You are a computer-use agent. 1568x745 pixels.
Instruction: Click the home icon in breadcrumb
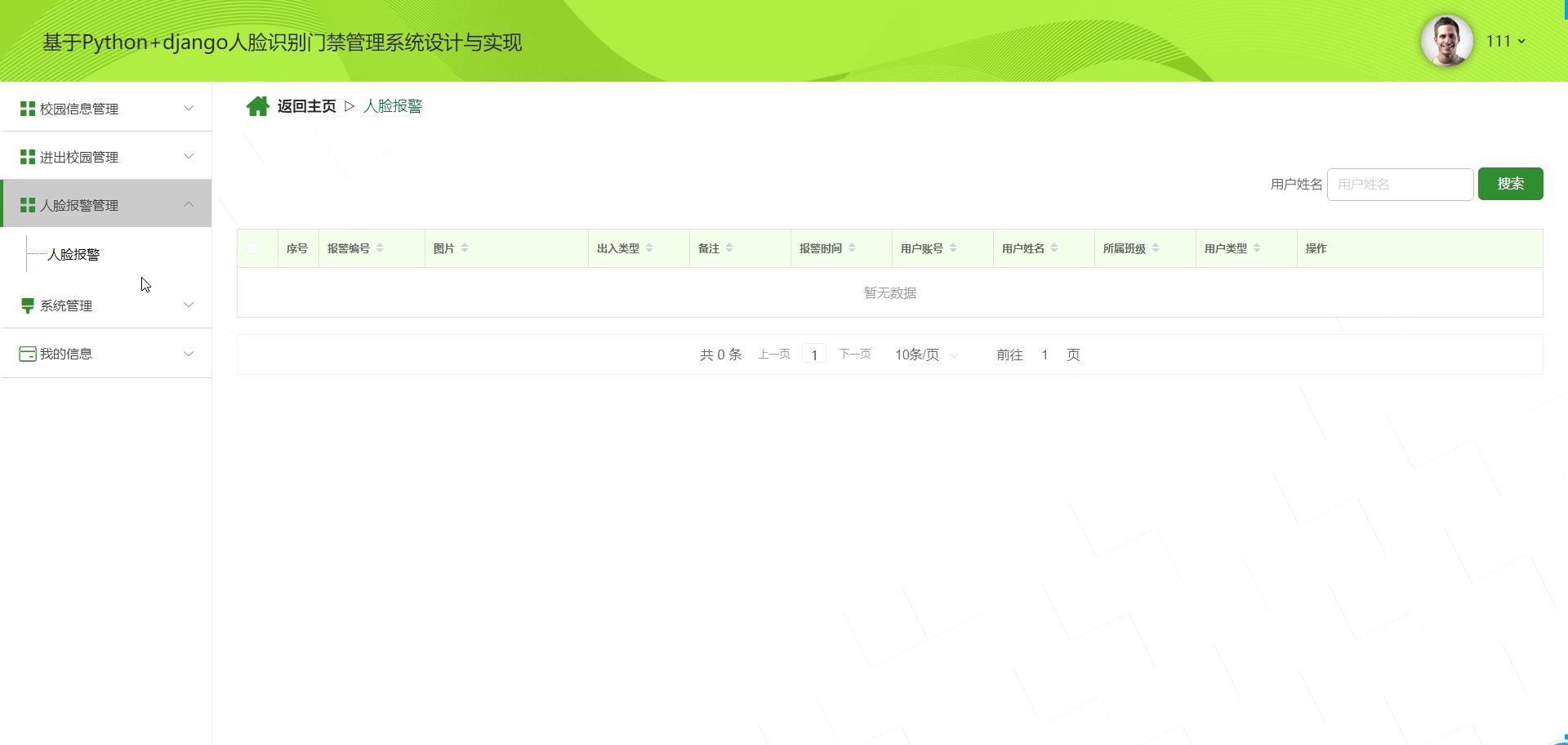click(257, 106)
